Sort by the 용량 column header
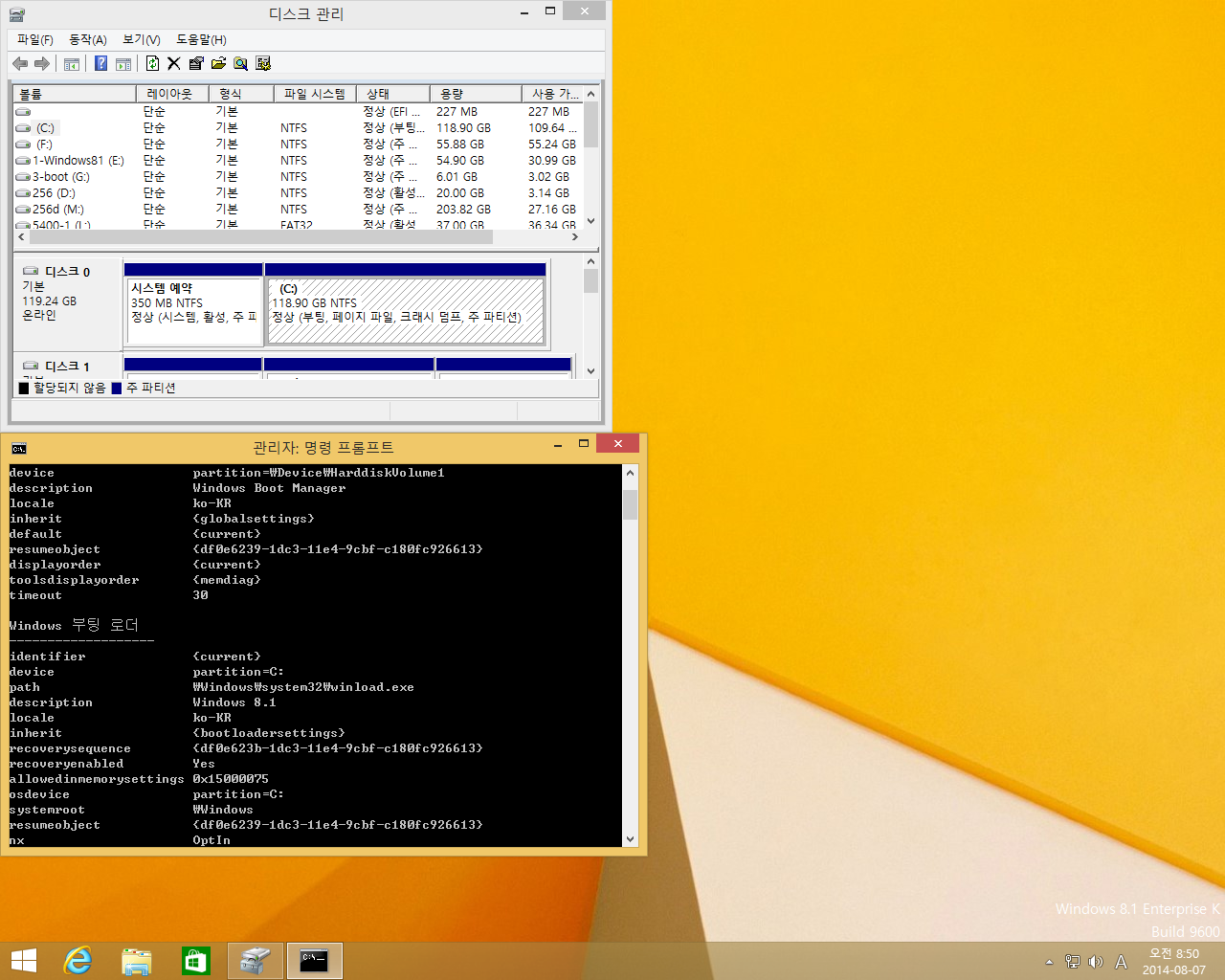 point(476,94)
